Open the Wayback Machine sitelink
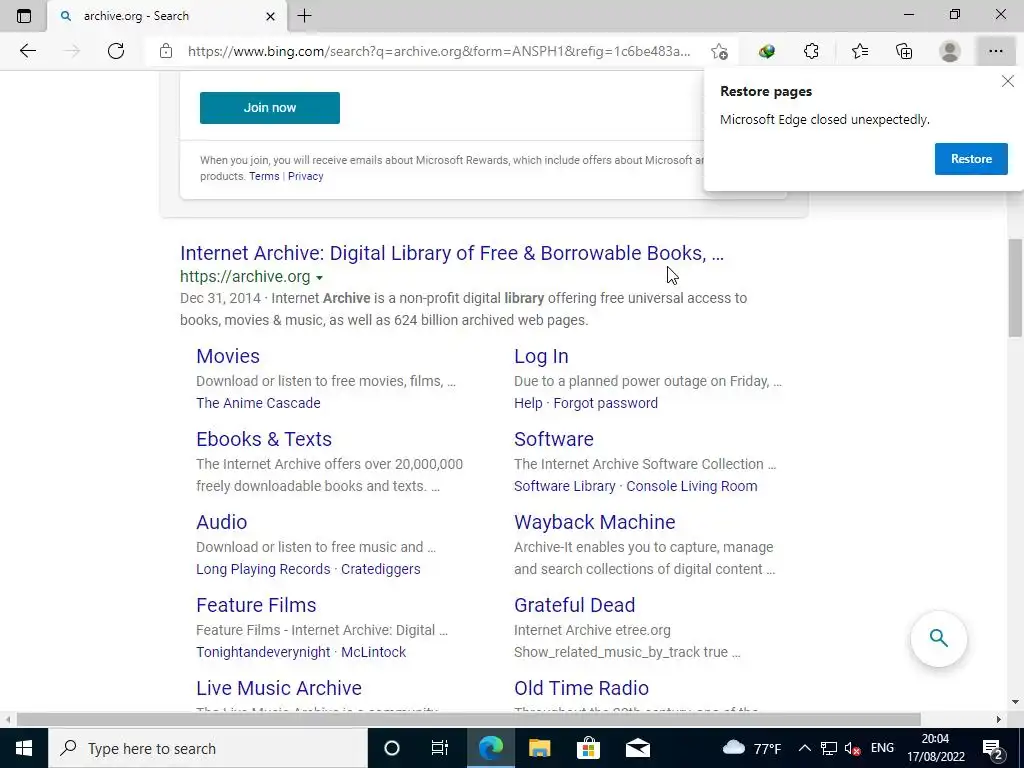1024x768 pixels. click(x=595, y=522)
